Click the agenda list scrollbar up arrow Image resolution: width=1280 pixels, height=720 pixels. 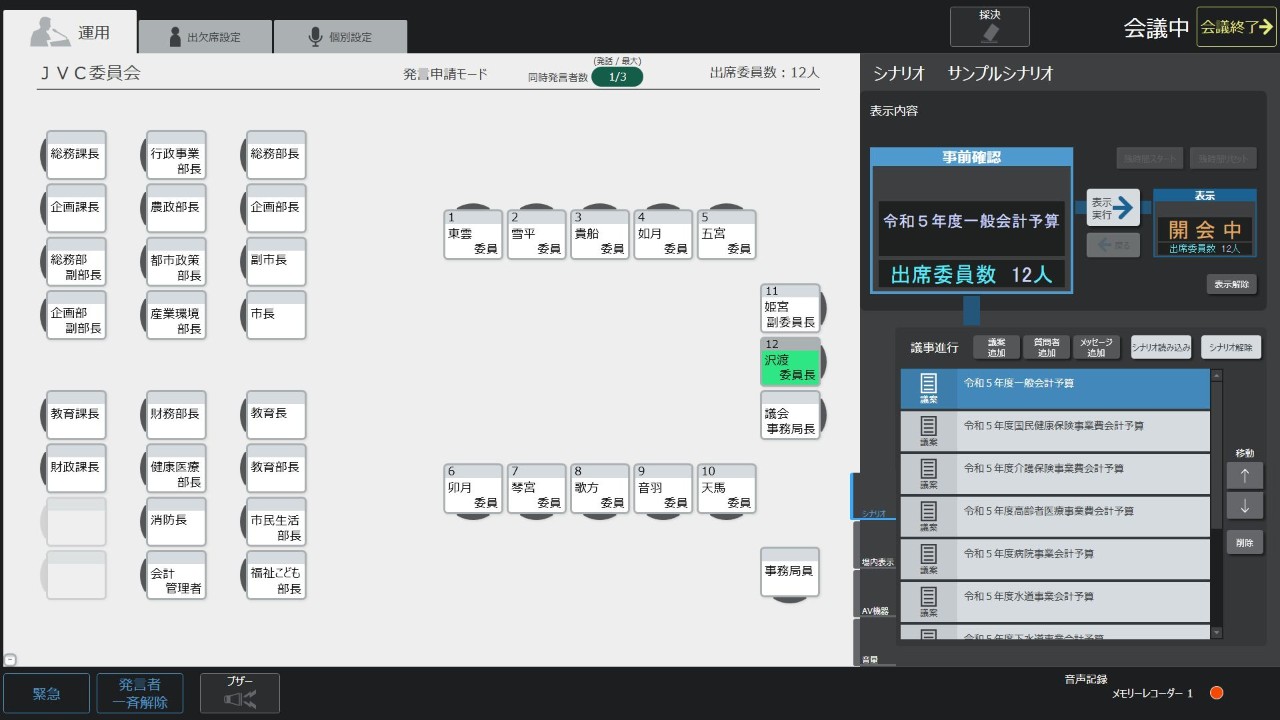point(1216,376)
